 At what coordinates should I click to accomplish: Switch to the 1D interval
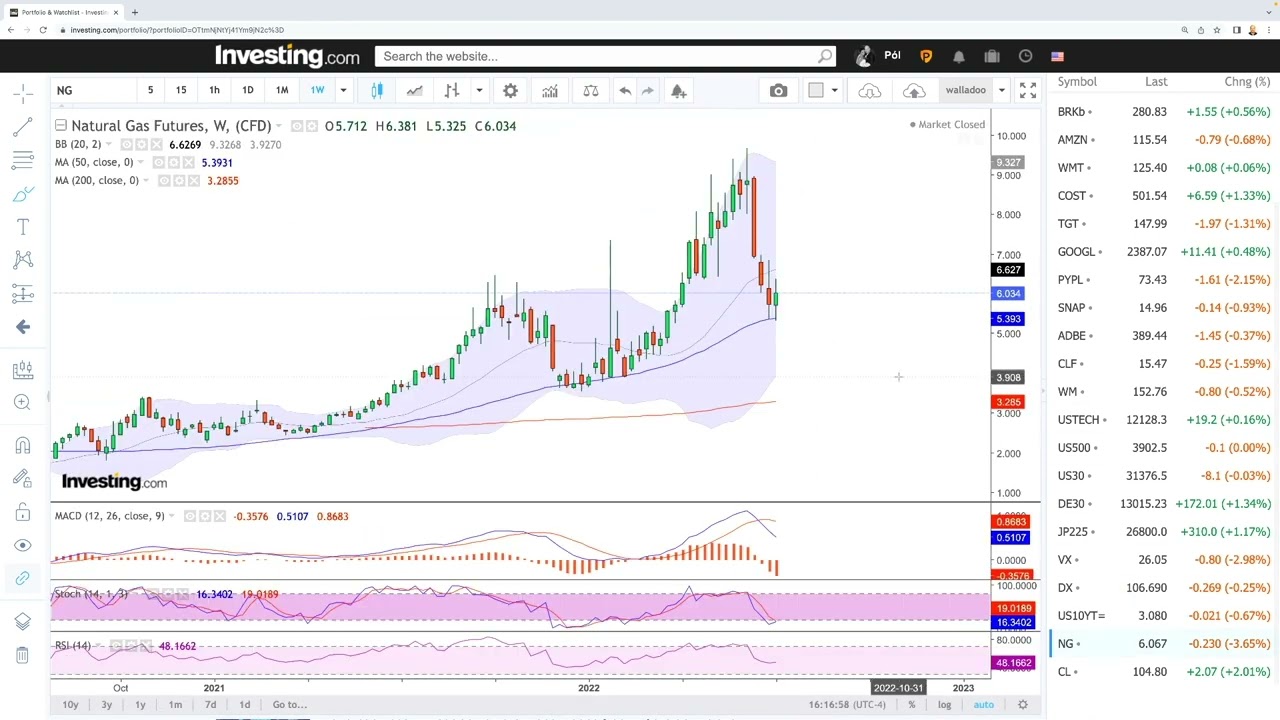[247, 90]
